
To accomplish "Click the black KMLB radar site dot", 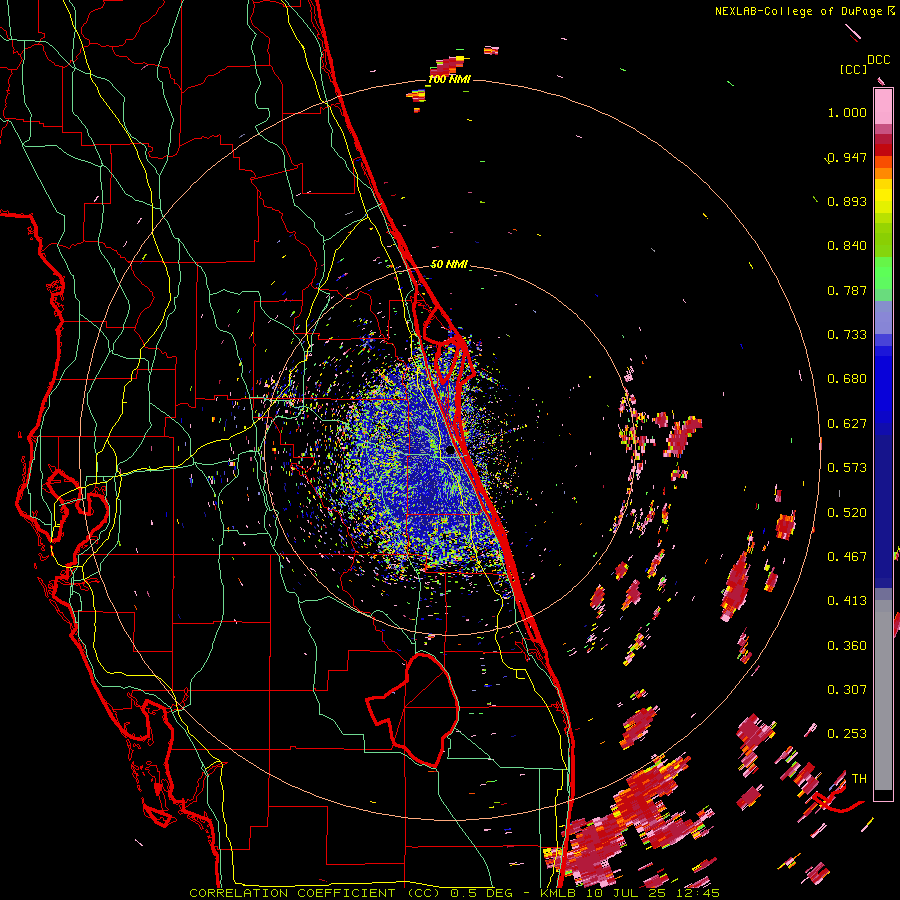I will click(450, 451).
